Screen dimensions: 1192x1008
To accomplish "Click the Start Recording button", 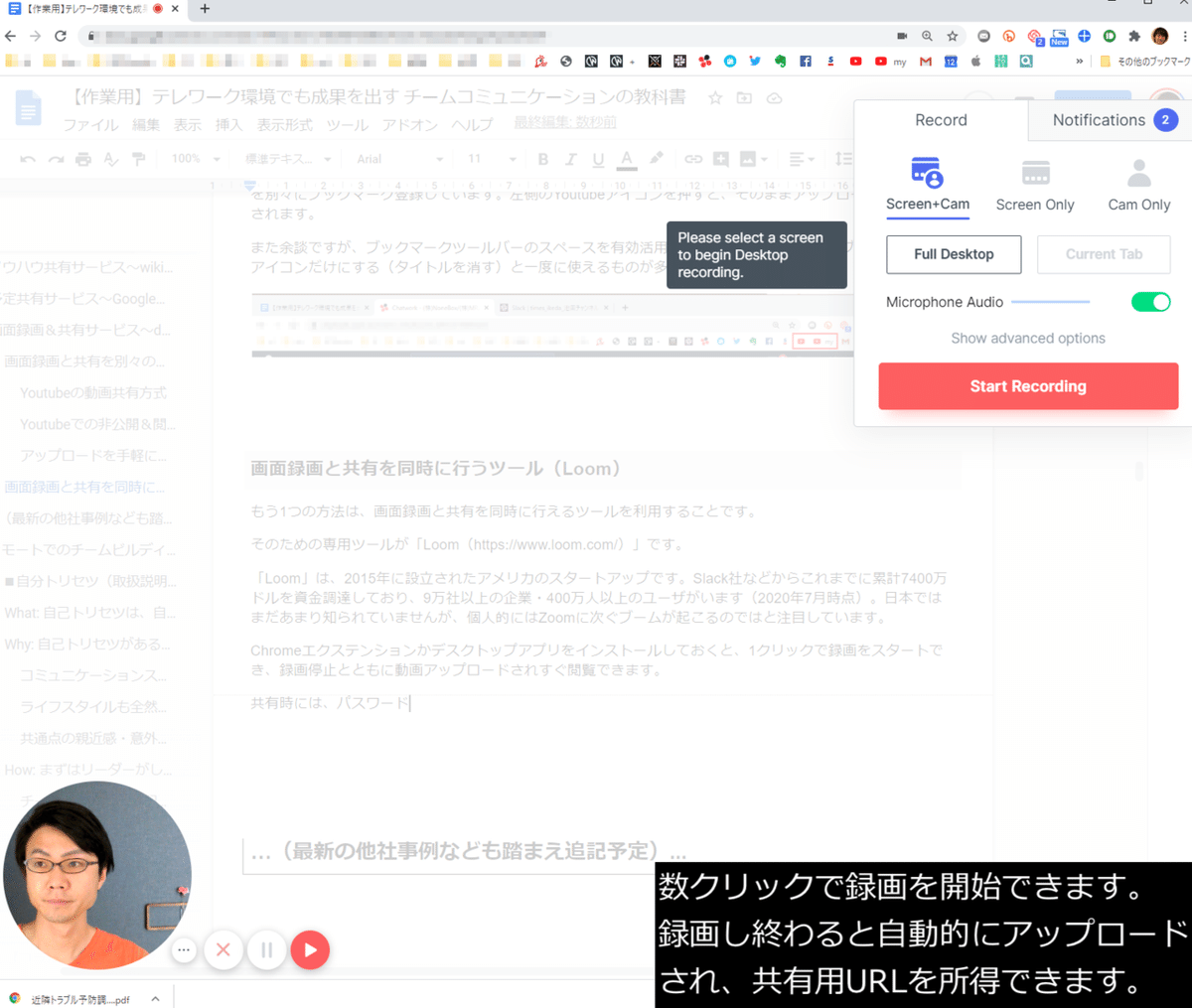I will click(1028, 386).
